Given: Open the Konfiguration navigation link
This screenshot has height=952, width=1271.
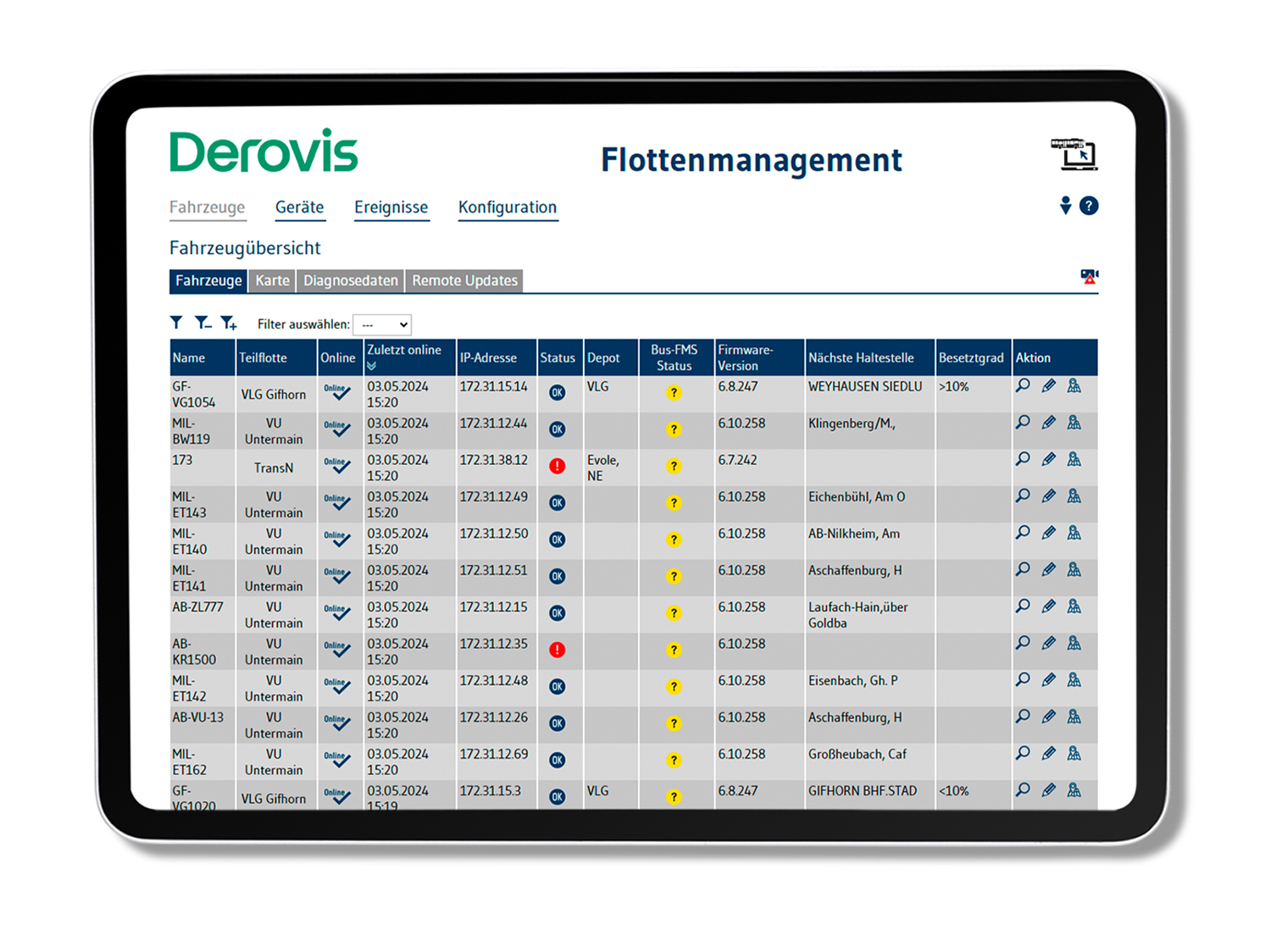Looking at the screenshot, I should pyautogui.click(x=508, y=208).
